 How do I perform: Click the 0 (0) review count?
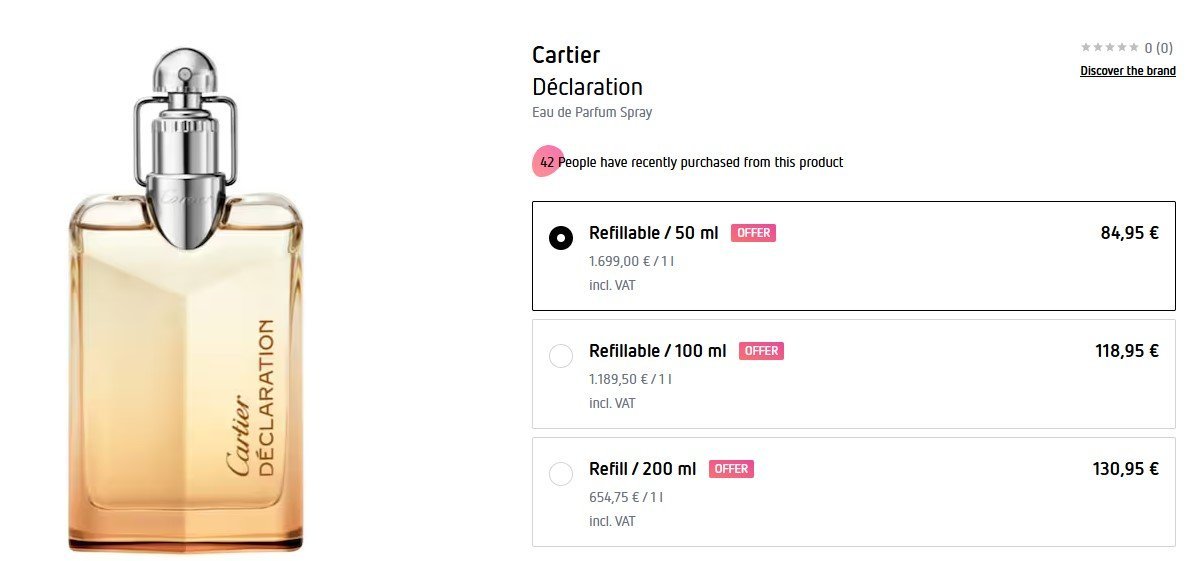pos(1159,47)
